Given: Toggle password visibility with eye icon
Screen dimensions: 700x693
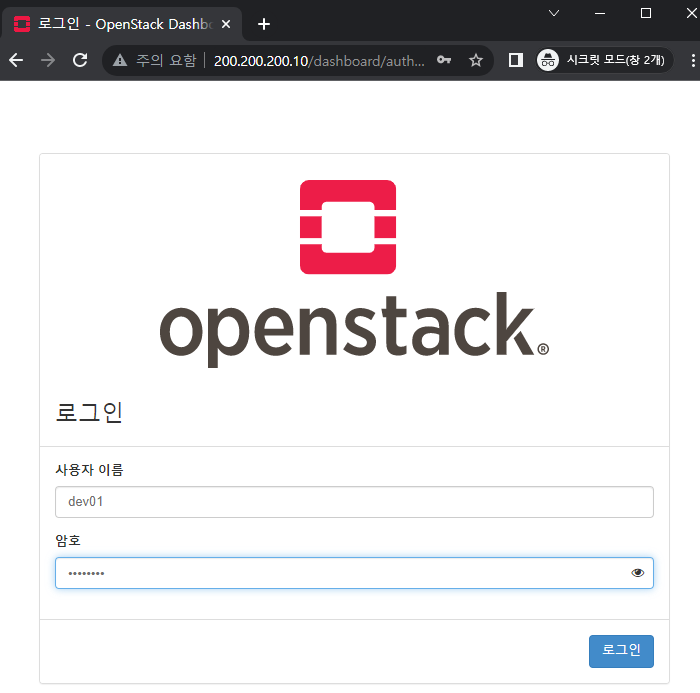Looking at the screenshot, I should (x=638, y=573).
